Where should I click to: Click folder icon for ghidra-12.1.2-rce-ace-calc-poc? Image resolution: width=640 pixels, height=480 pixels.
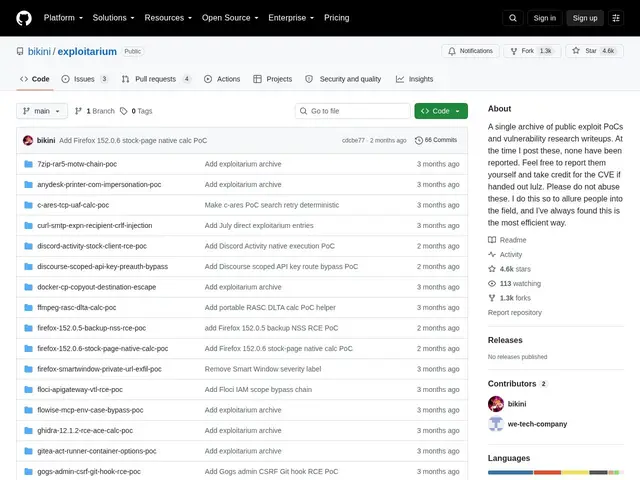pyautogui.click(x=28, y=431)
